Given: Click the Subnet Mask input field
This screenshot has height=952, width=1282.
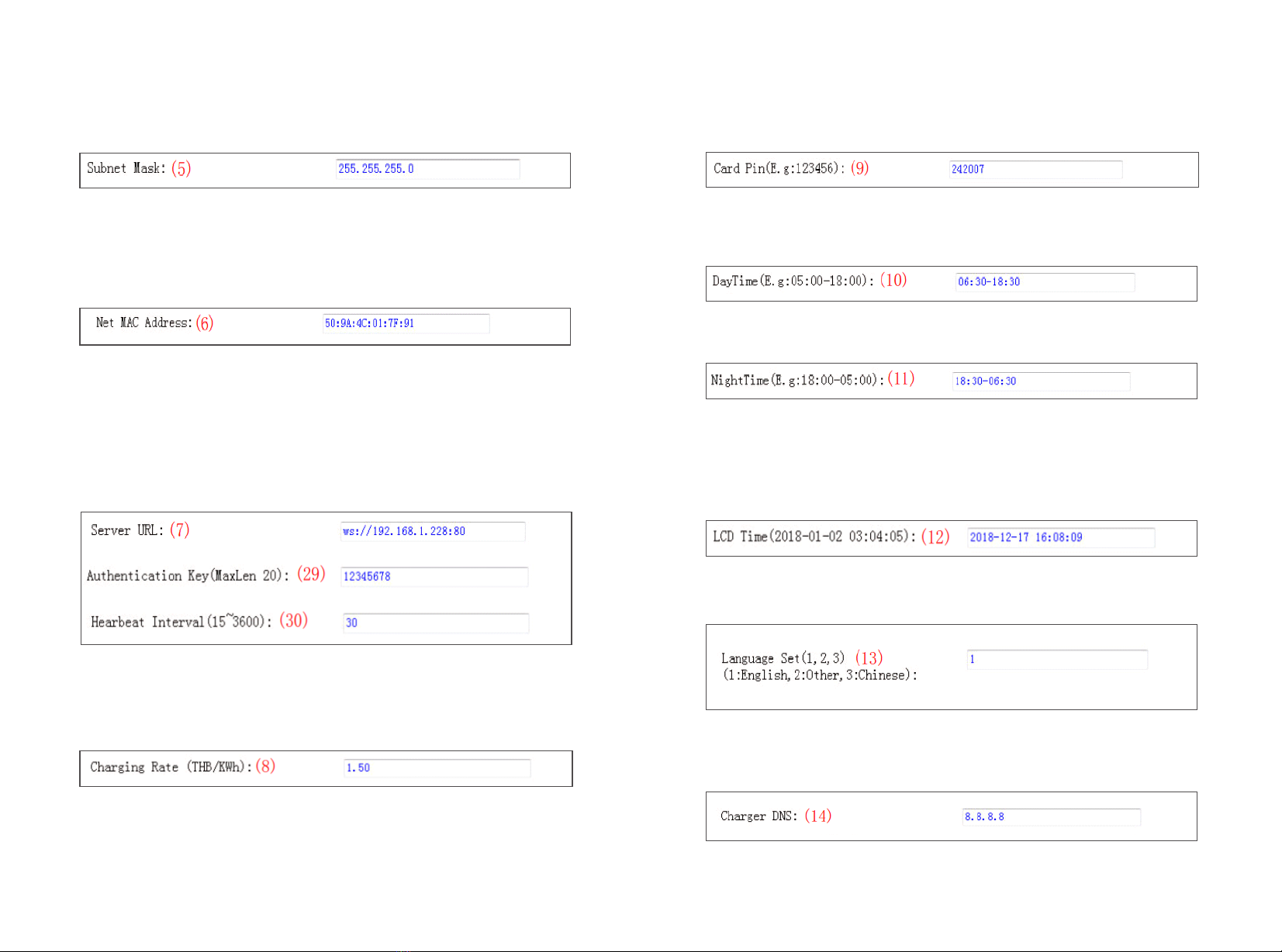Looking at the screenshot, I should 427,169.
